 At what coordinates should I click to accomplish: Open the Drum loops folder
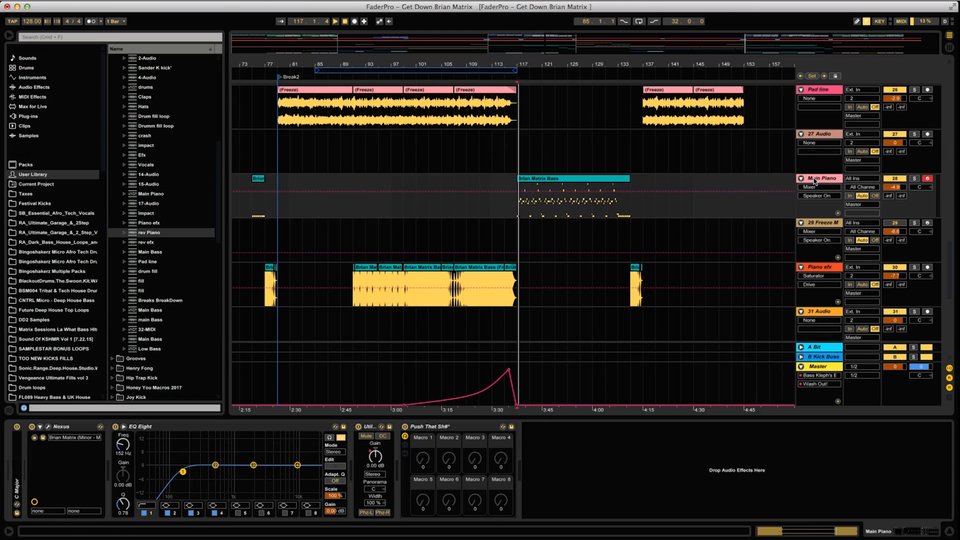32,388
